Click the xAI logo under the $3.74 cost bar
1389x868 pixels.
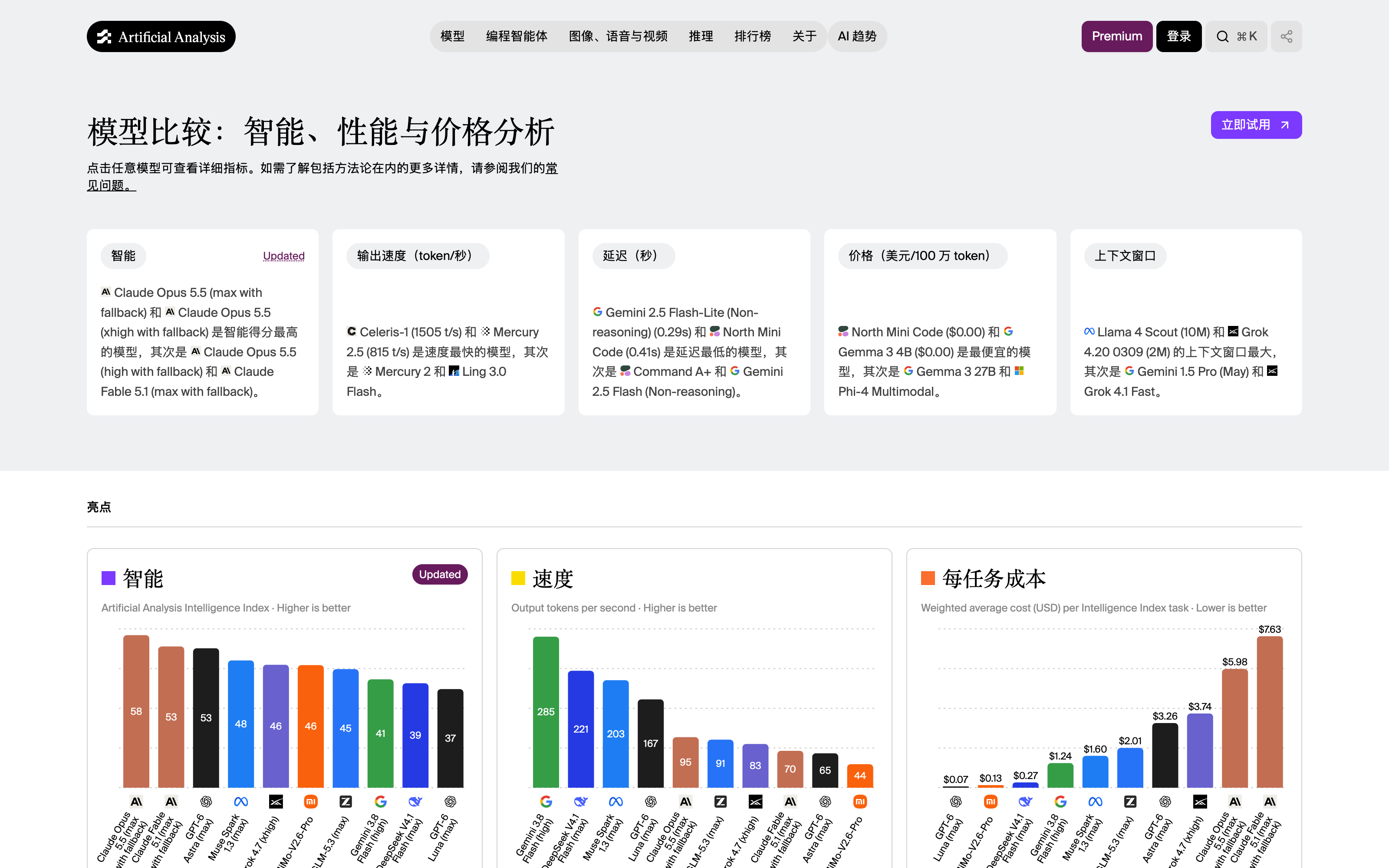(x=1200, y=802)
